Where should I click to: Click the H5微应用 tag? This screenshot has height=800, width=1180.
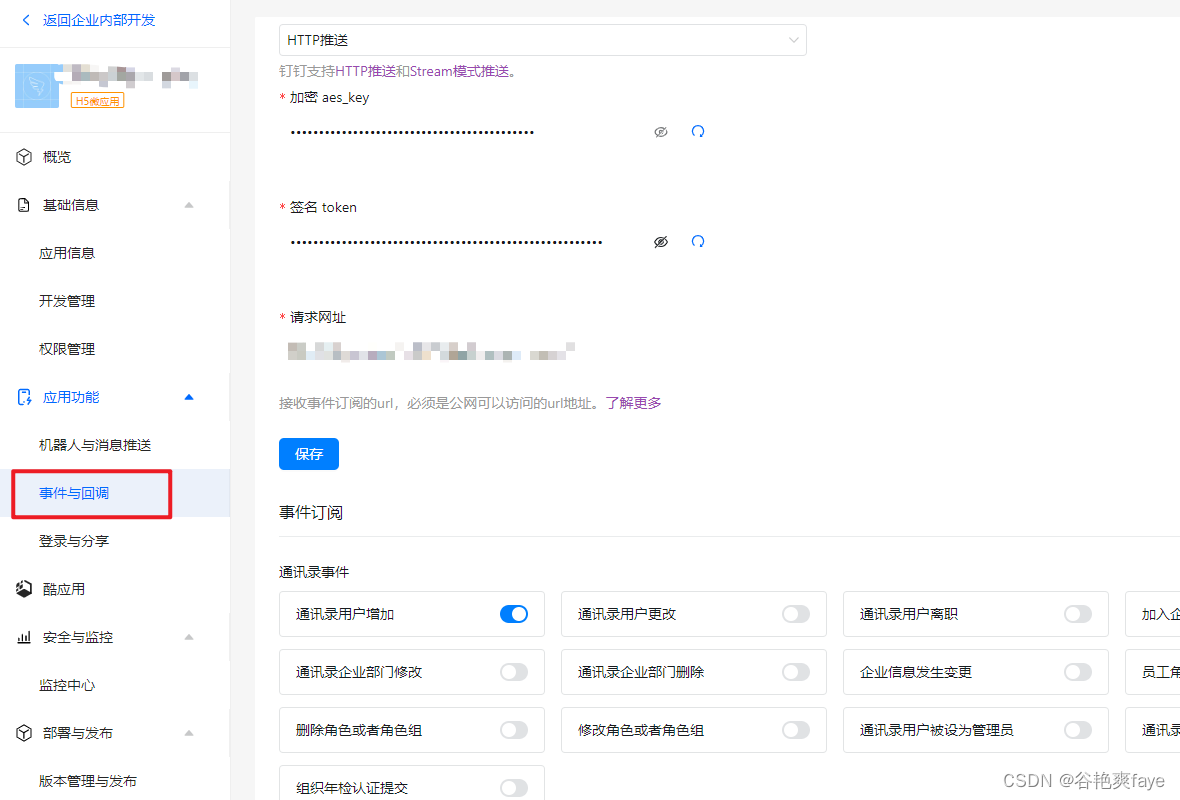[x=97, y=101]
